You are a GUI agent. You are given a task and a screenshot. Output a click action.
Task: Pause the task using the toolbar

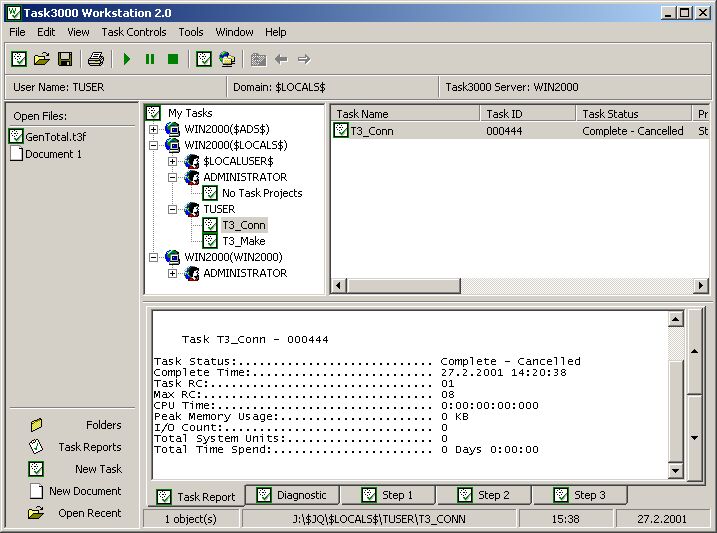(150, 59)
